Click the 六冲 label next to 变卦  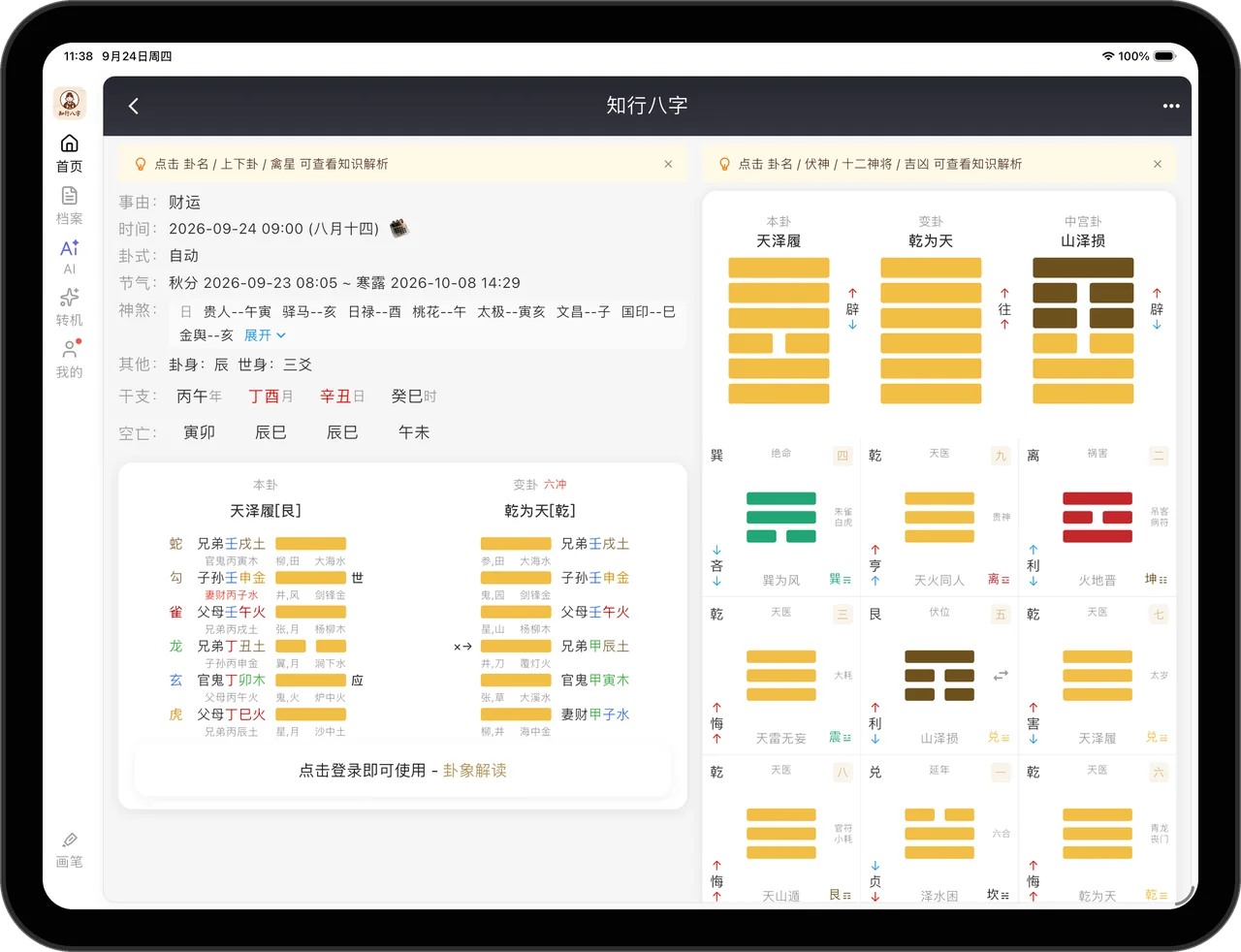[x=555, y=485]
